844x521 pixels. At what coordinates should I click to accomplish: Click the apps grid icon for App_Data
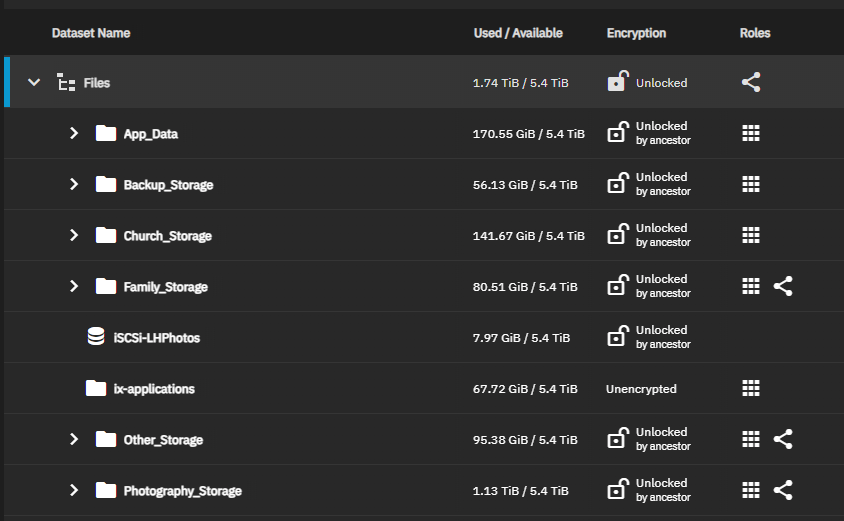point(751,133)
